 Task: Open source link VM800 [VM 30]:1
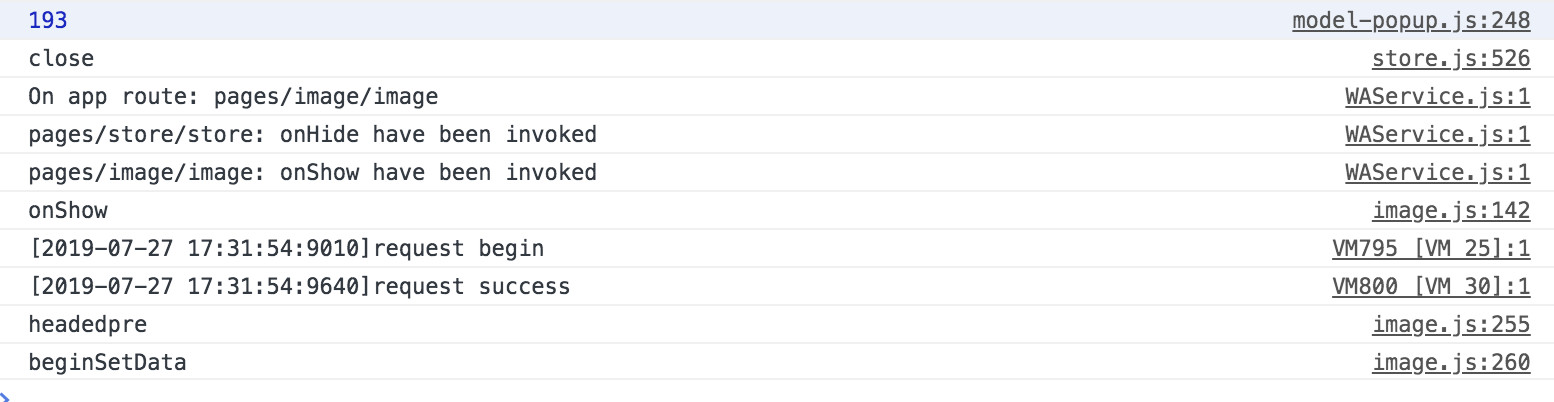[x=1431, y=287]
